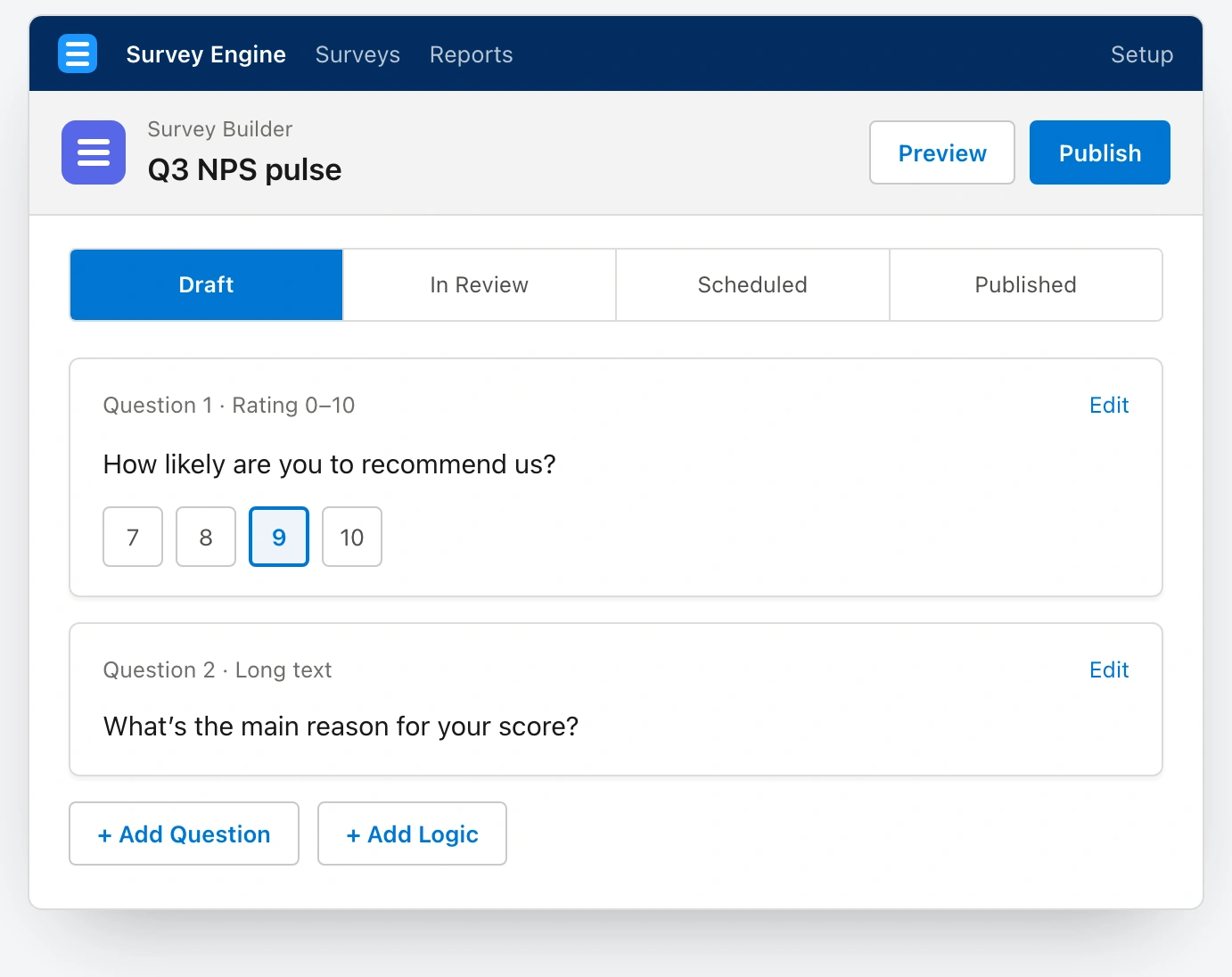
Task: Click the Q3 NPS pulse title
Action: (x=244, y=169)
